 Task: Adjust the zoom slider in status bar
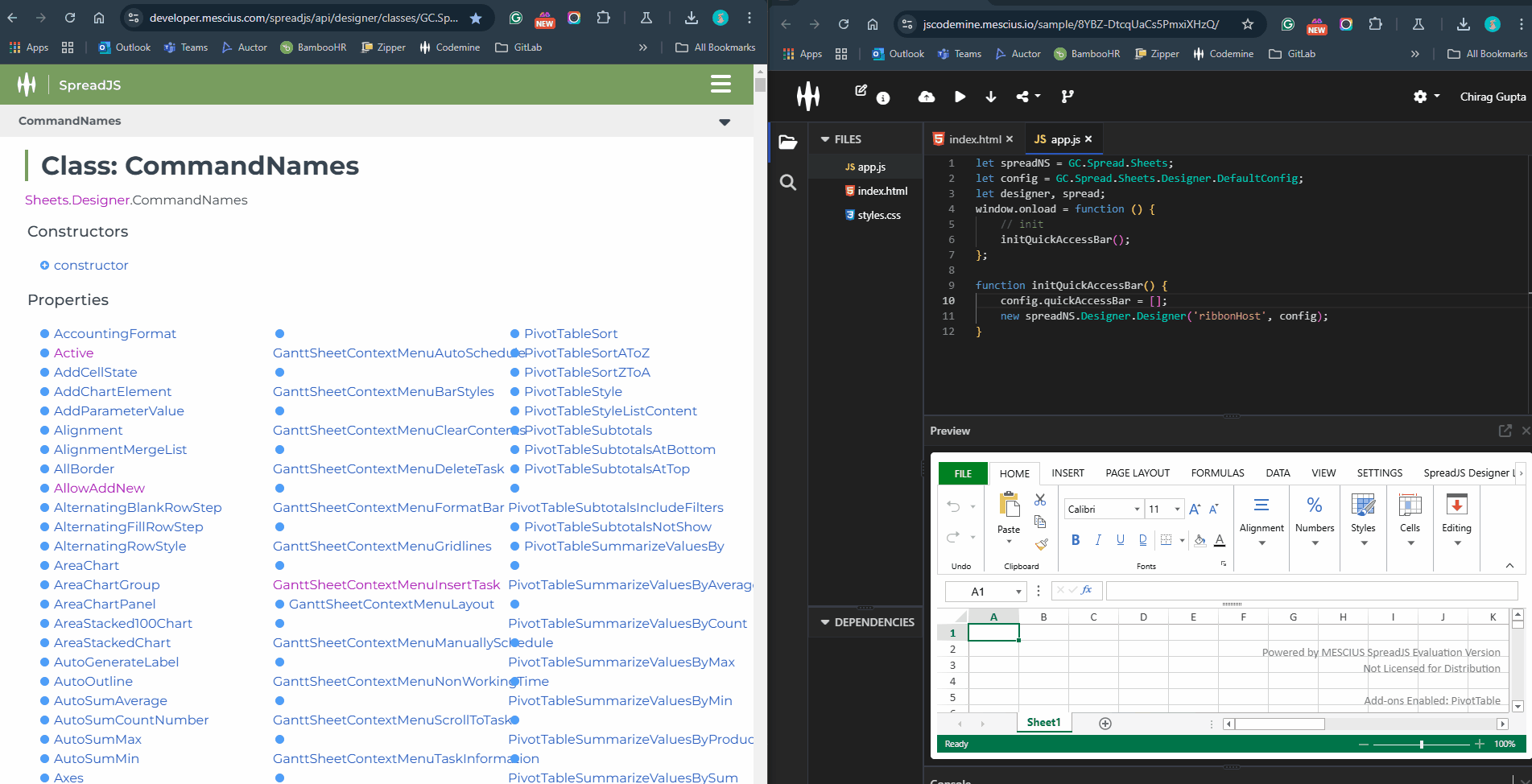point(1422,745)
